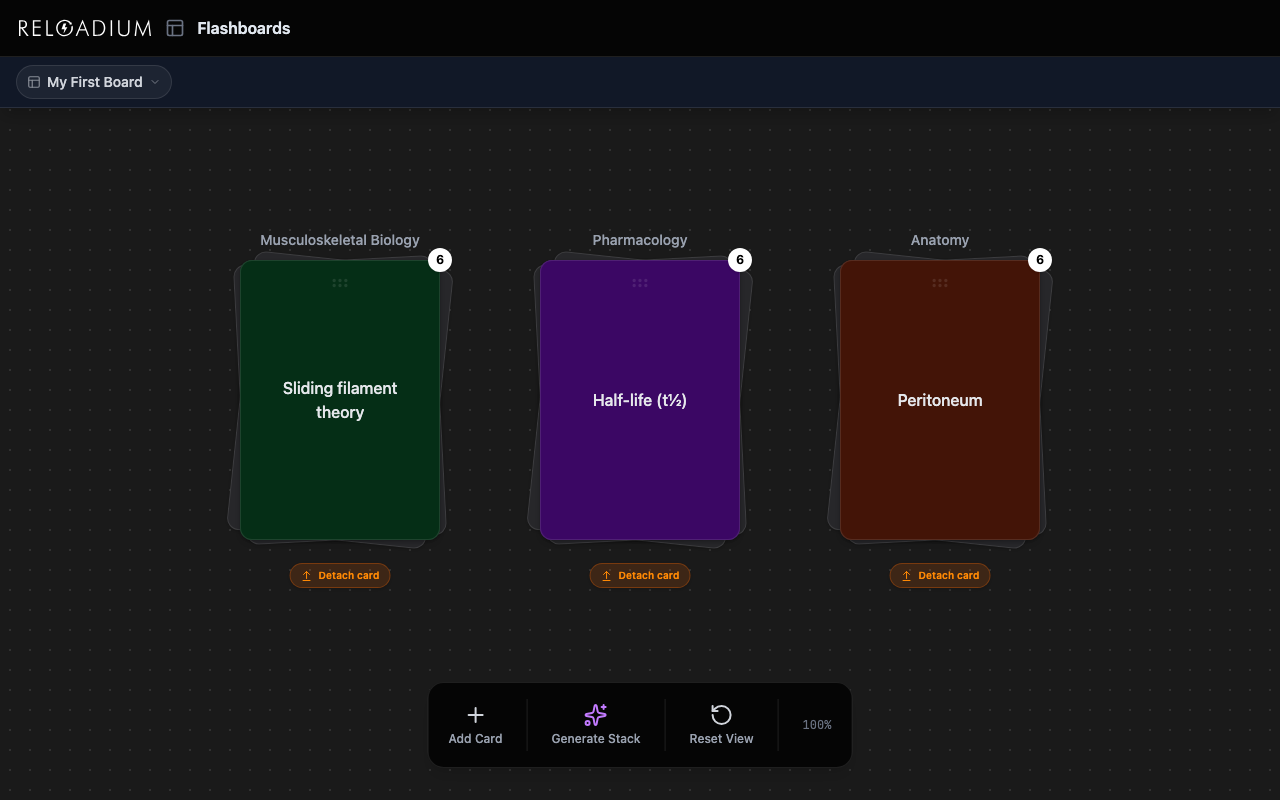Click the board icon beside Flashboards title
The width and height of the screenshot is (1280, 800).
point(175,28)
